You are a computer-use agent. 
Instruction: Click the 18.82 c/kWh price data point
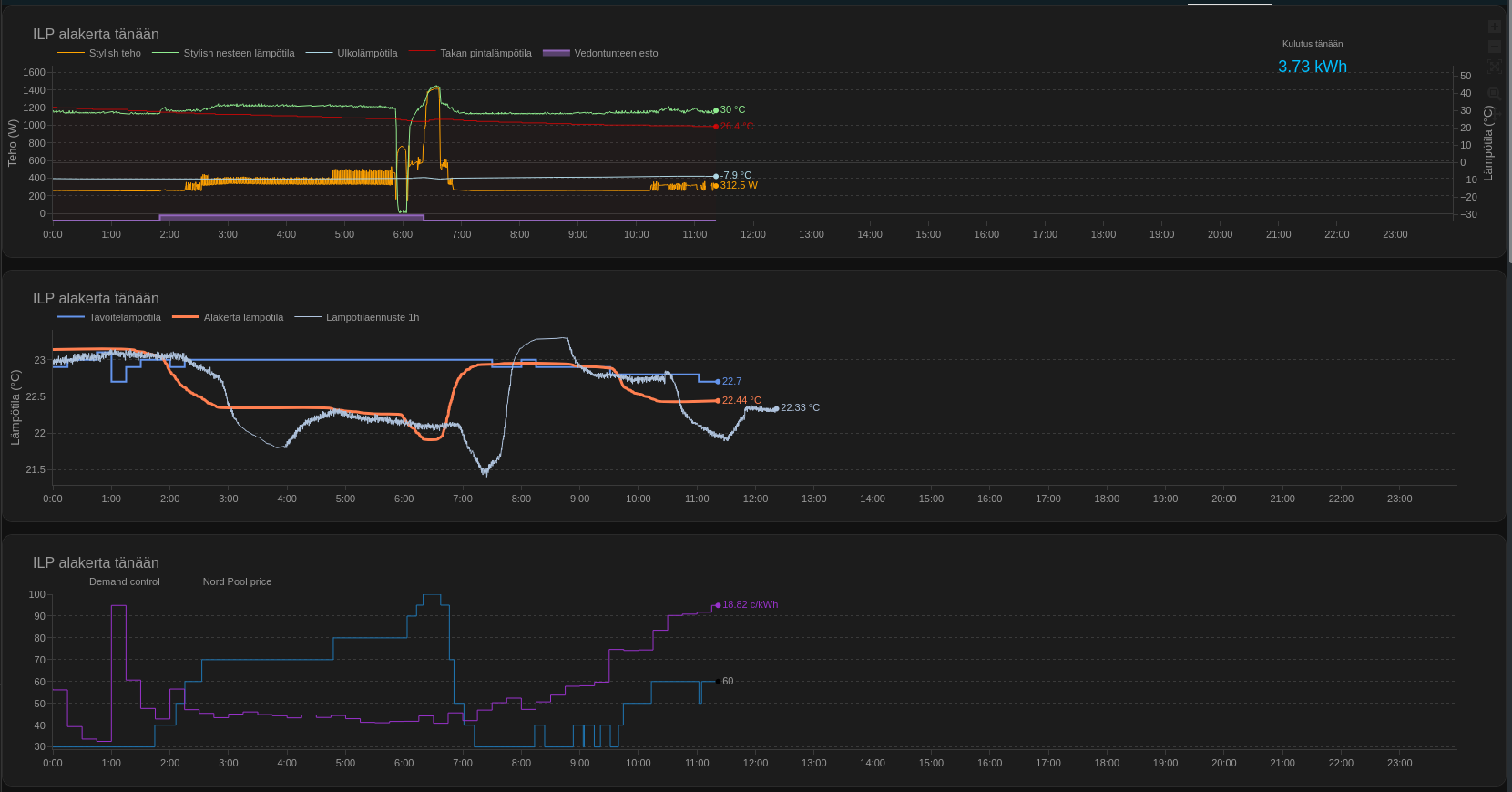[718, 605]
